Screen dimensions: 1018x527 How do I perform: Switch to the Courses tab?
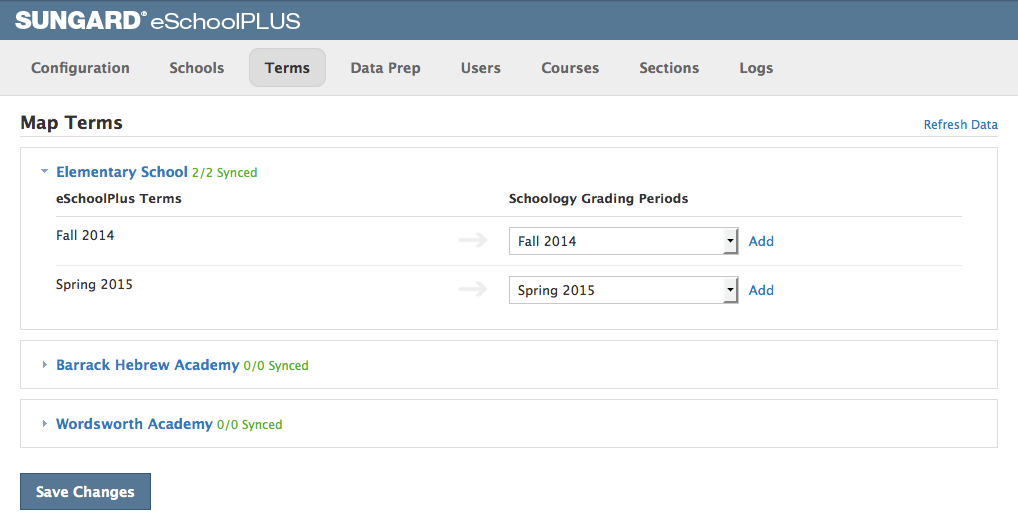coord(570,68)
